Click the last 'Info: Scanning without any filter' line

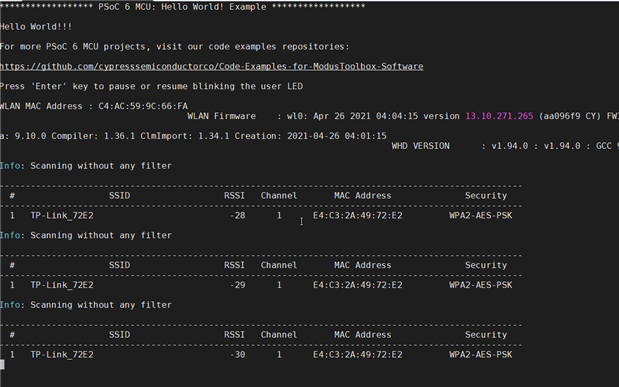coord(86,305)
